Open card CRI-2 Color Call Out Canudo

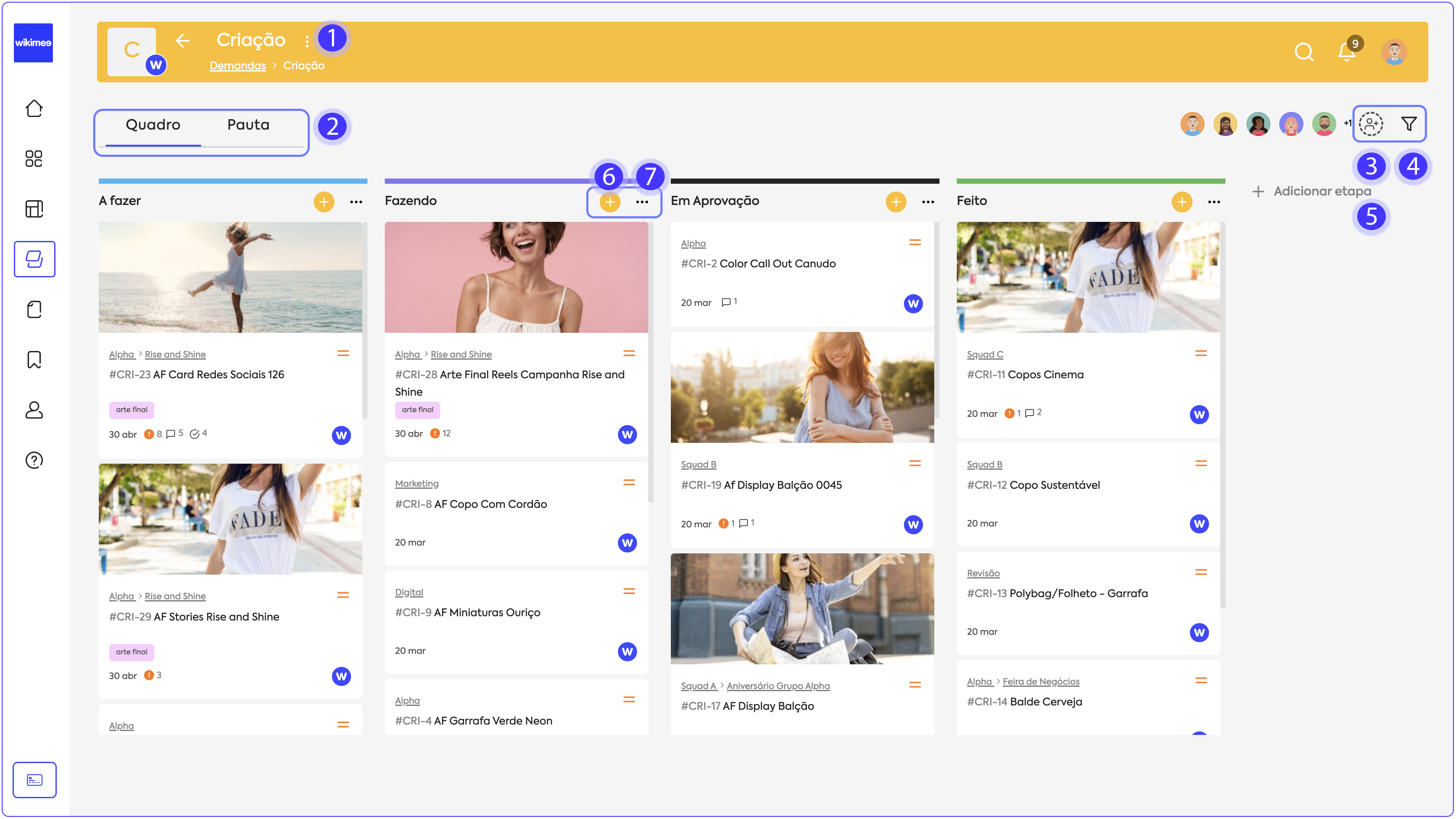[x=777, y=263]
